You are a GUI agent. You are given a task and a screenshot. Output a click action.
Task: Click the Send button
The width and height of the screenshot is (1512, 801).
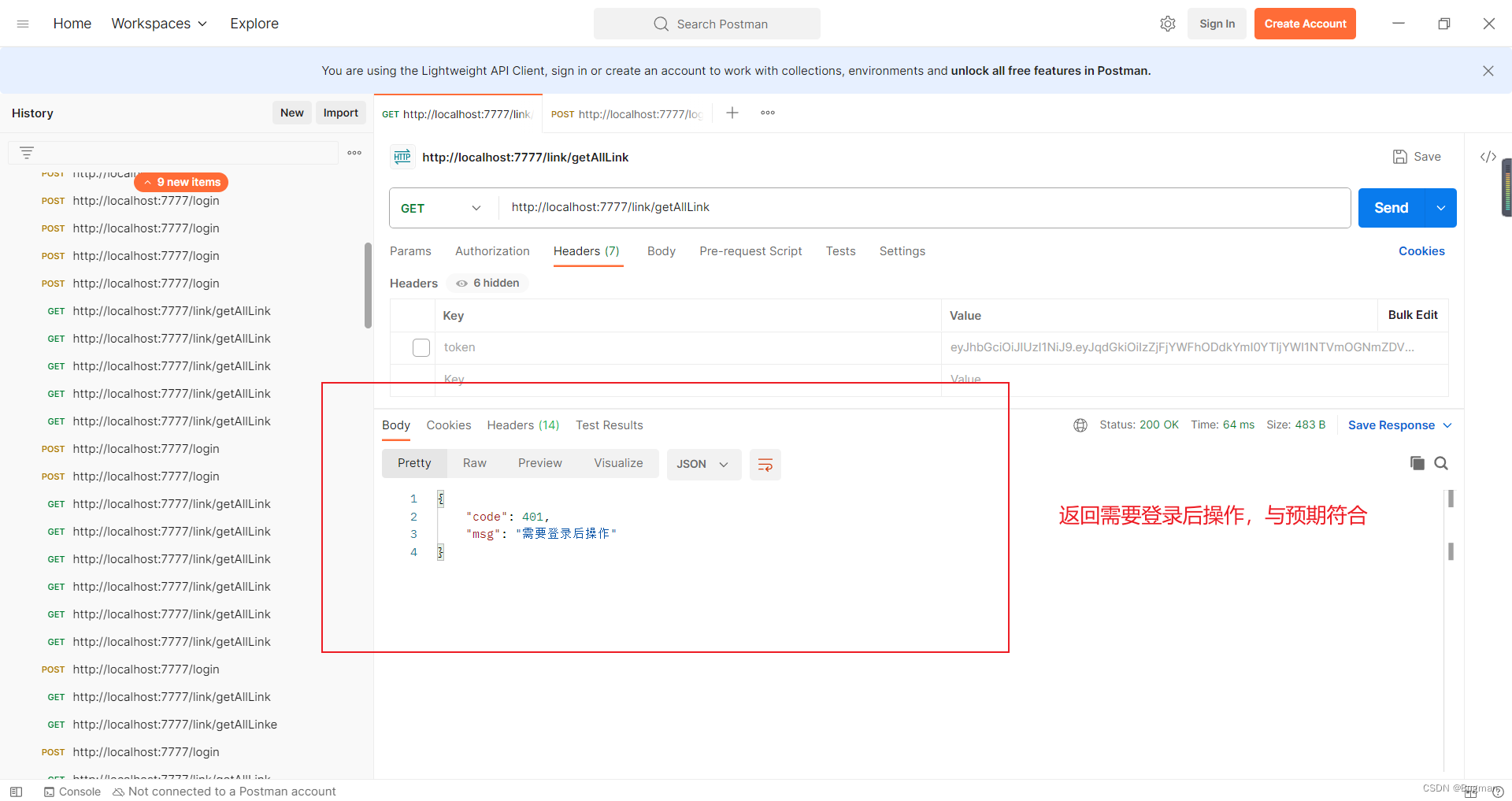click(x=1392, y=208)
